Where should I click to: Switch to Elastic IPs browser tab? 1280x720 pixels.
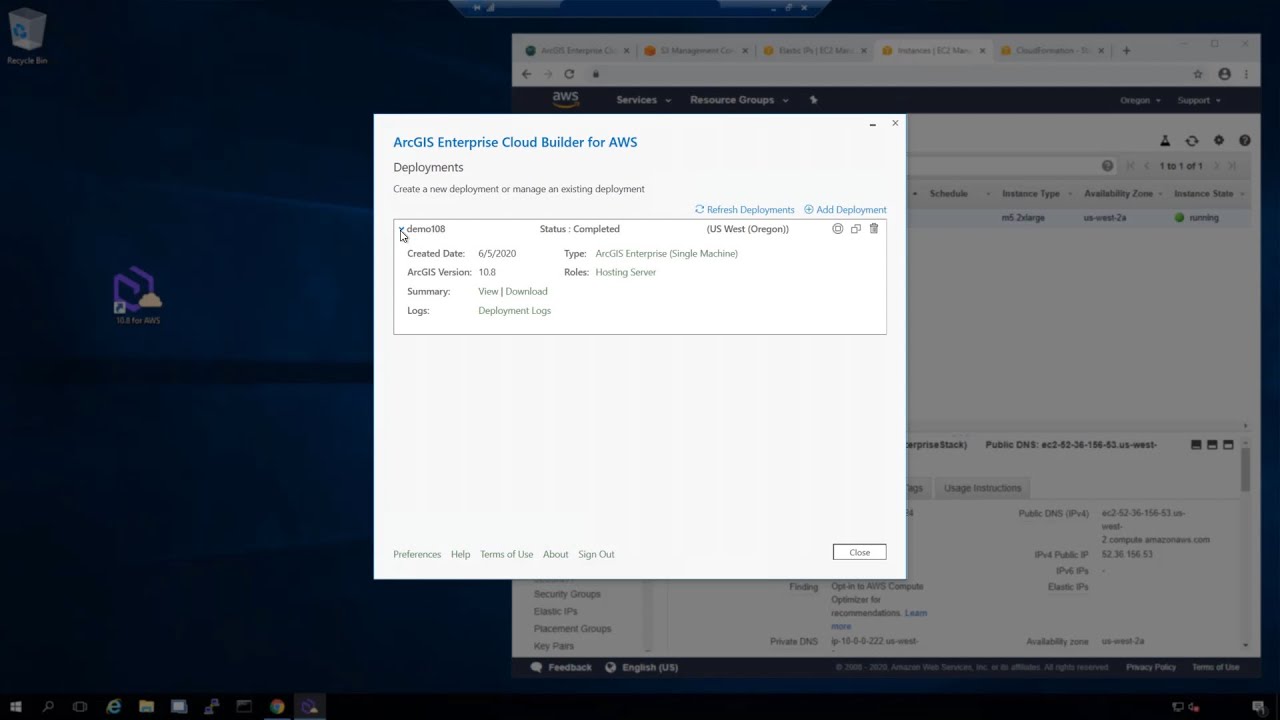coord(815,50)
